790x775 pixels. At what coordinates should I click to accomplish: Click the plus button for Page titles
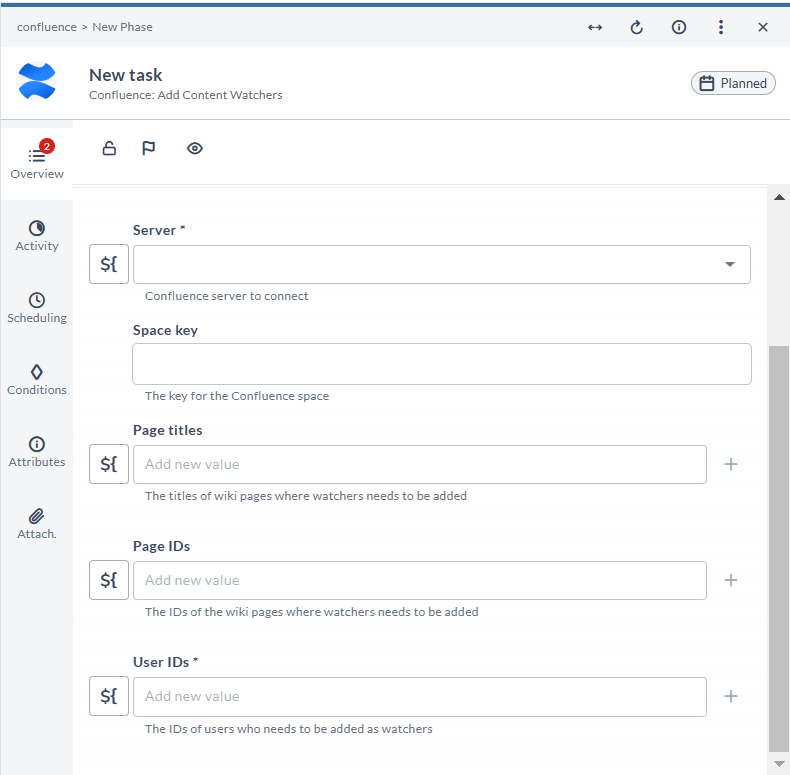coord(731,464)
